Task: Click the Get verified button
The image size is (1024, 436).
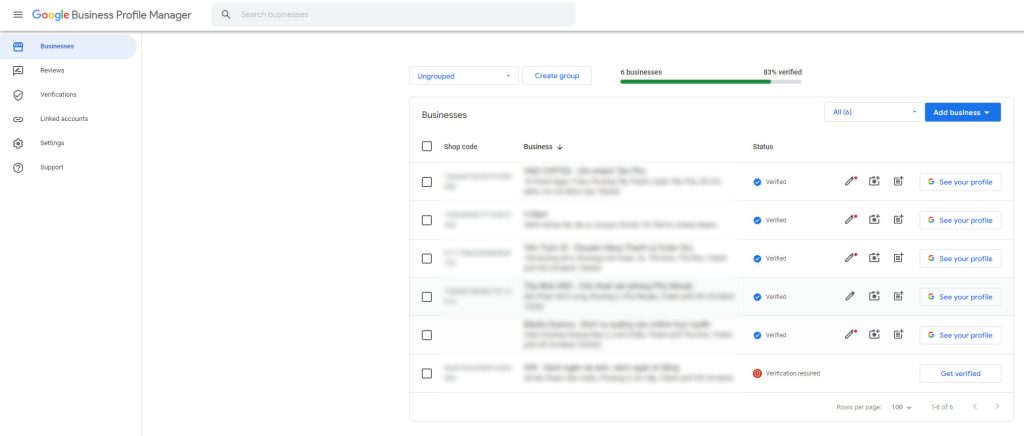Action: 960,373
